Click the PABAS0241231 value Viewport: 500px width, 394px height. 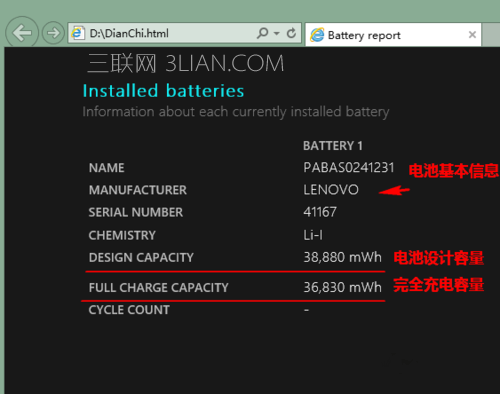349,168
